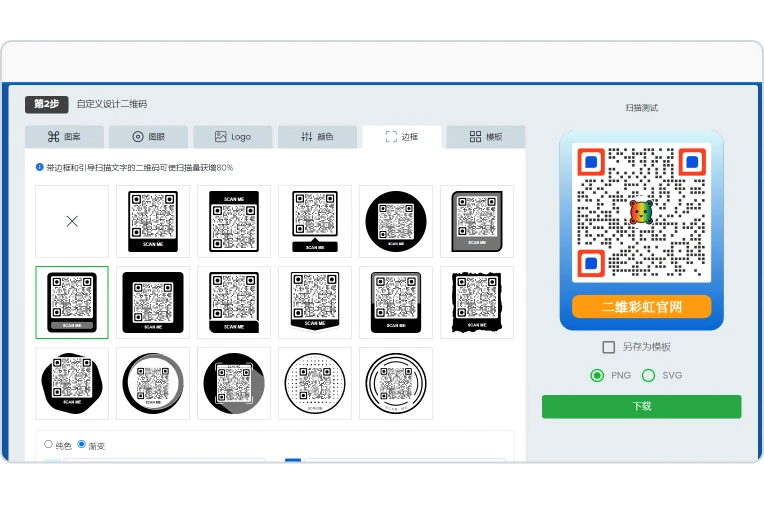Select the solid black circle frame
The height and width of the screenshot is (506, 764).
point(396,221)
